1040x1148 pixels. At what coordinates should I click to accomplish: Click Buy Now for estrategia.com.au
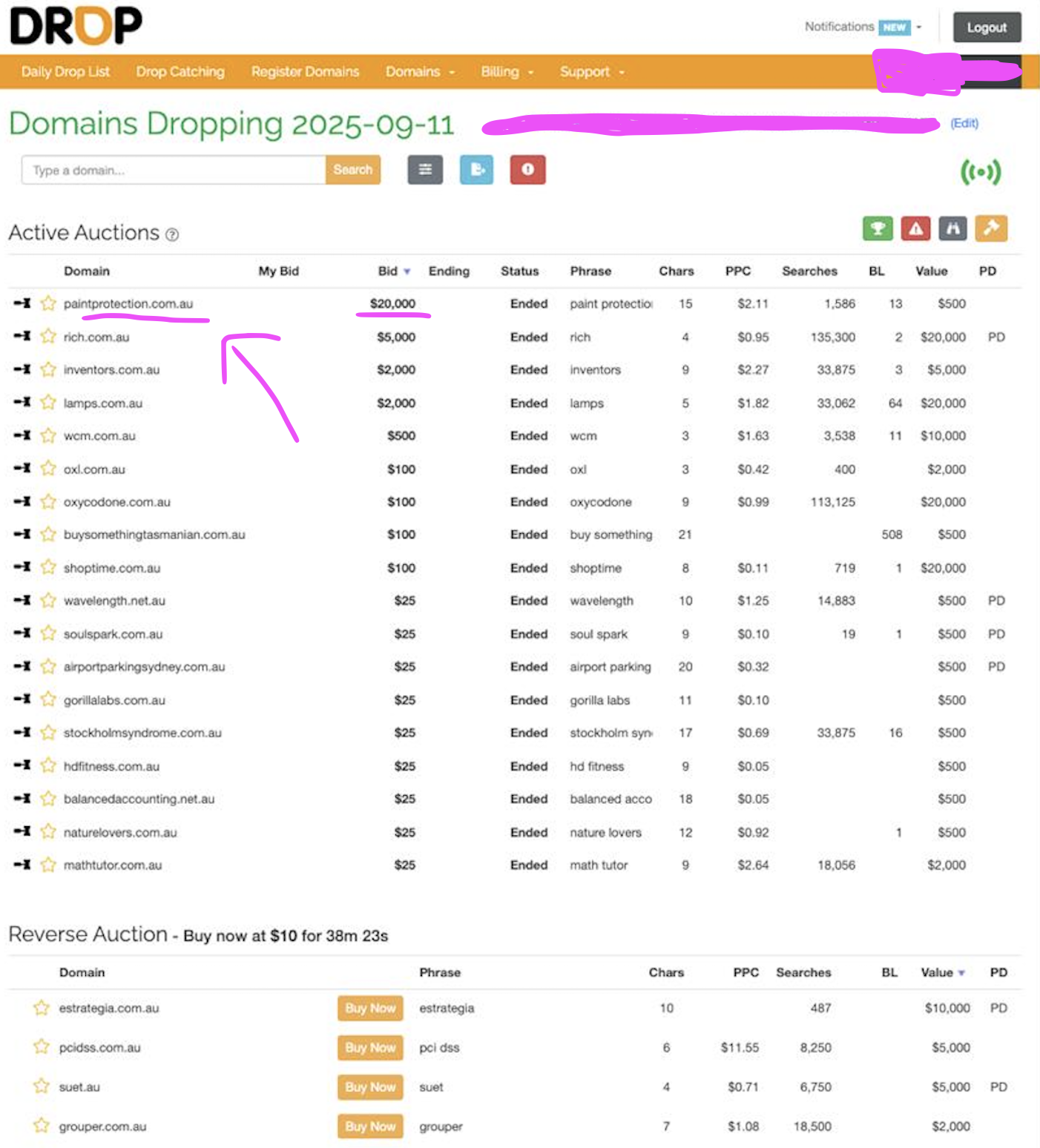(x=370, y=1008)
